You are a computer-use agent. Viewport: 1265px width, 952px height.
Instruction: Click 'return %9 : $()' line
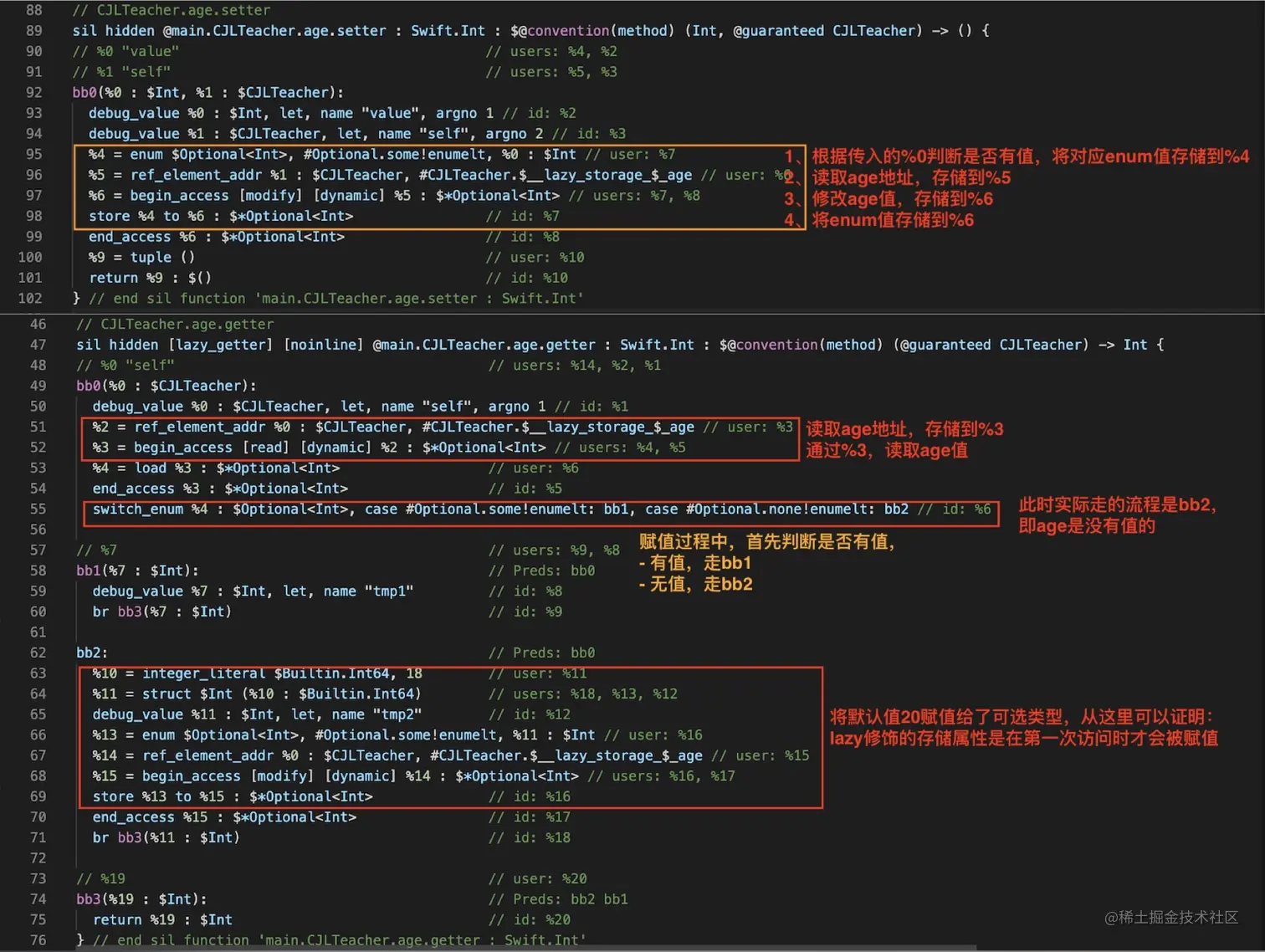[150, 277]
